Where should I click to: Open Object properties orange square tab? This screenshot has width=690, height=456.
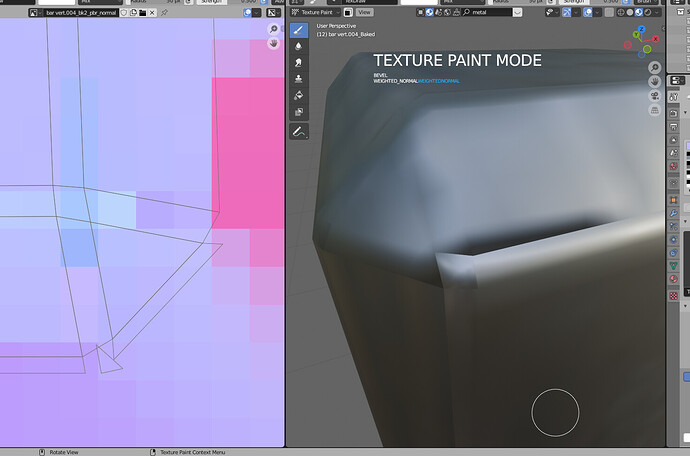click(x=674, y=200)
